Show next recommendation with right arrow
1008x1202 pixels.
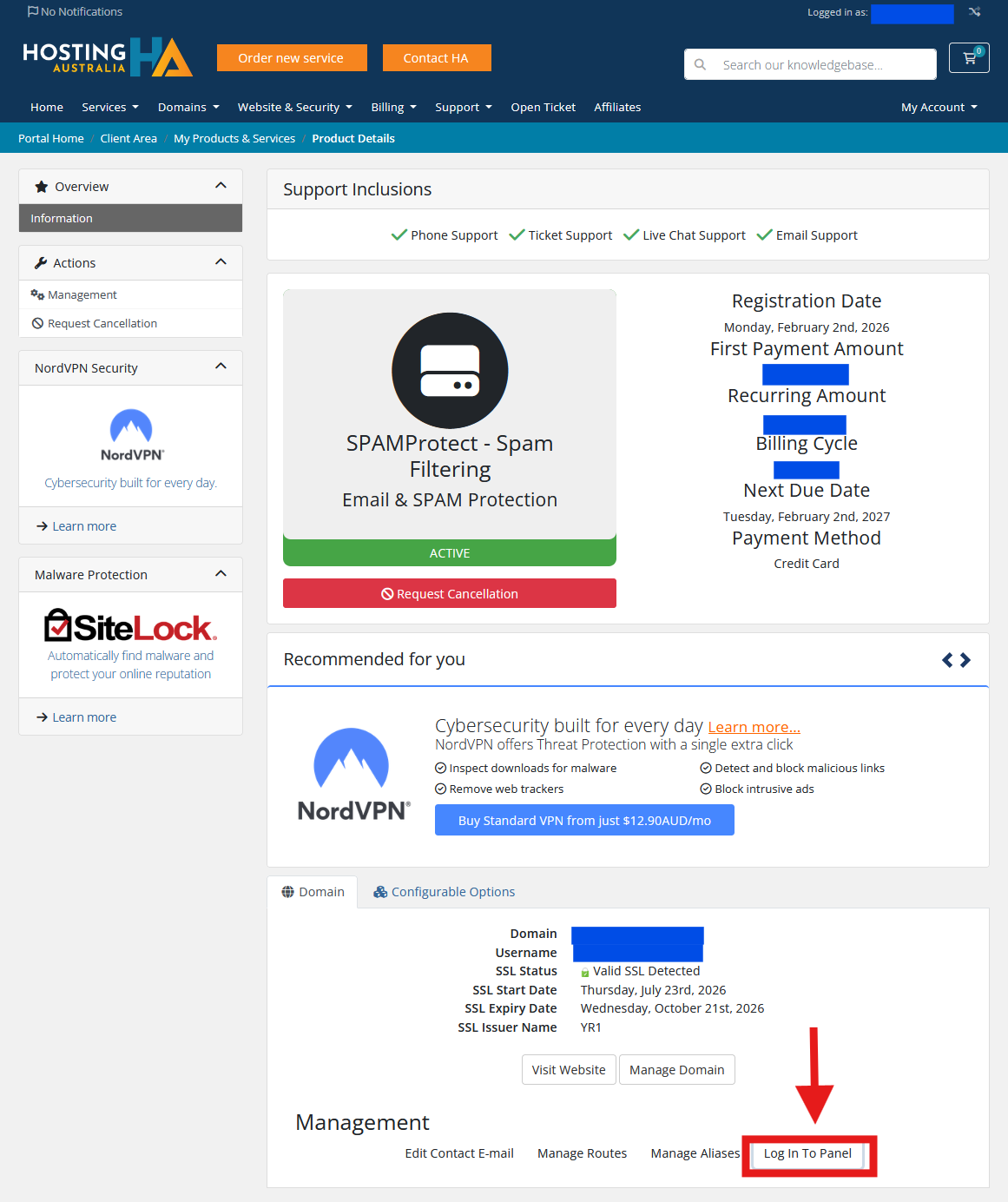tap(965, 660)
